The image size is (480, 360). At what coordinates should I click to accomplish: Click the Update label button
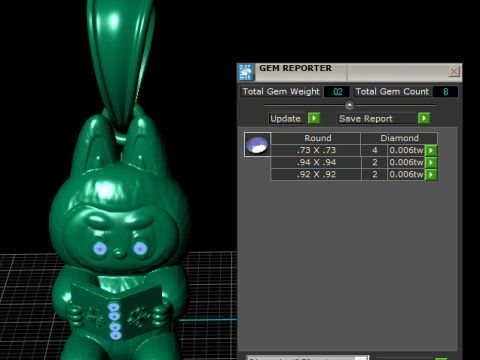(x=286, y=119)
